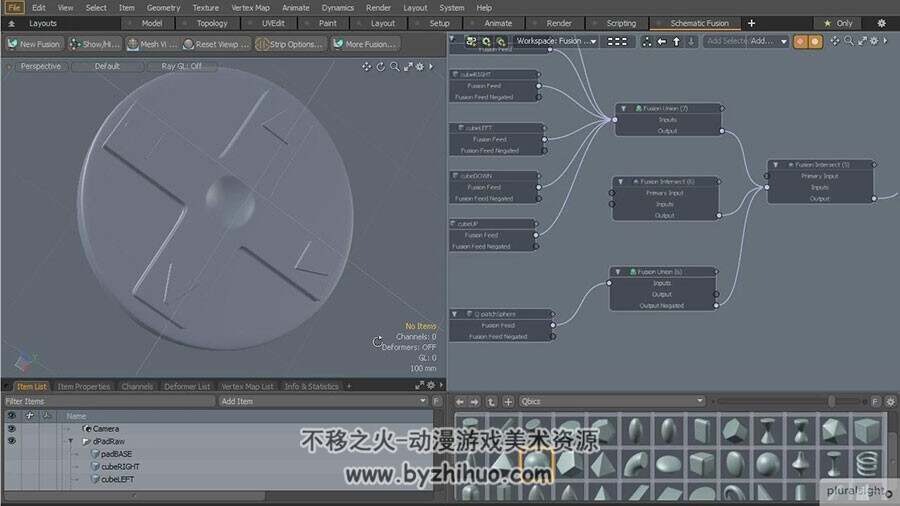900x506 pixels.
Task: Collapse the Fusion Union (7) node
Action: pos(623,108)
